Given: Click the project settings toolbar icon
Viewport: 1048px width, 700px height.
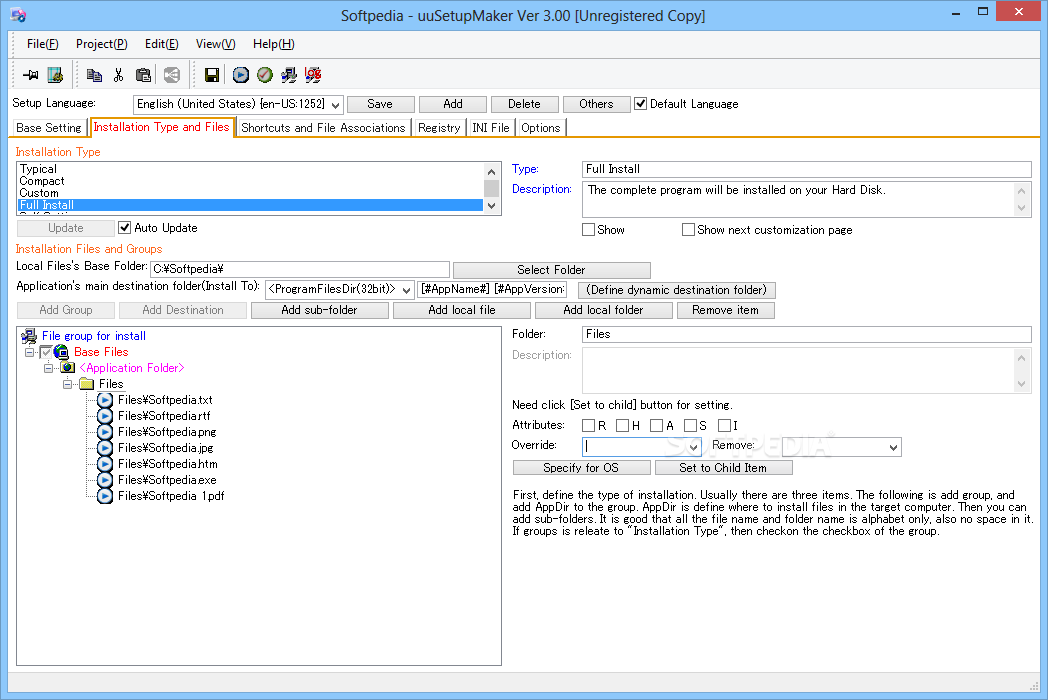Looking at the screenshot, I should coord(55,75).
